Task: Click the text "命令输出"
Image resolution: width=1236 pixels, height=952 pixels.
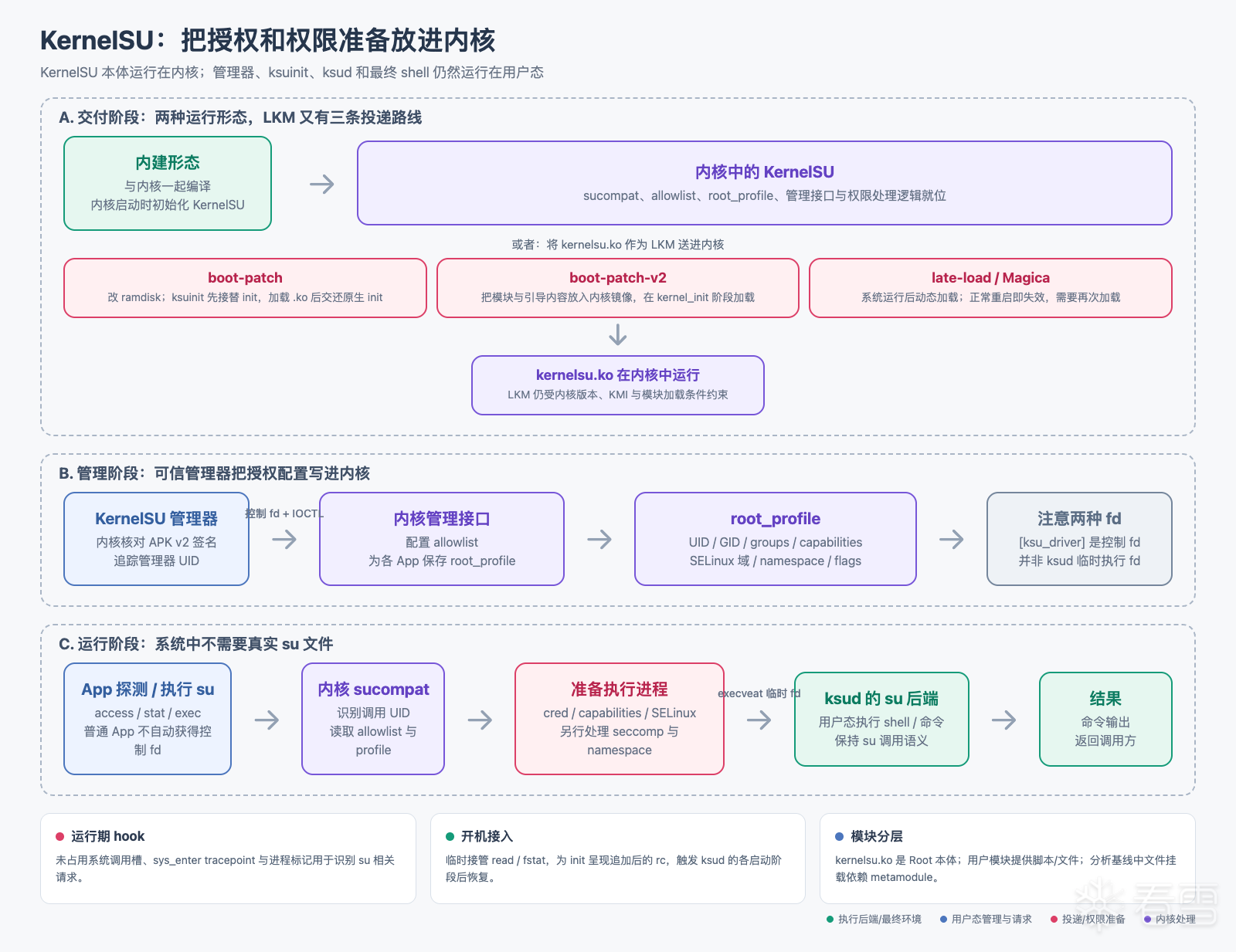Action: pyautogui.click(x=1105, y=722)
